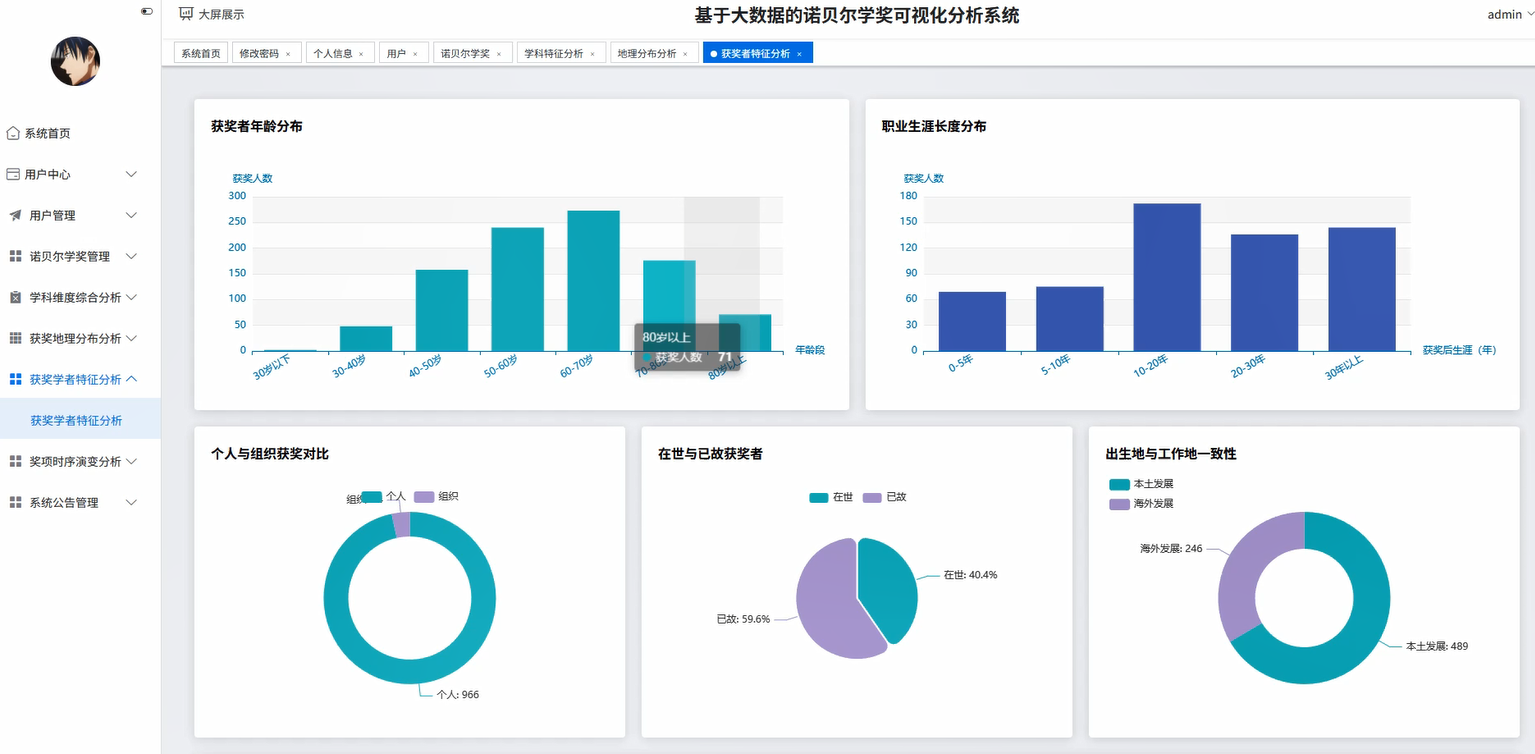Image resolution: width=1535 pixels, height=754 pixels.
Task: Click the 大屏展示 text link
Action: click(x=221, y=14)
